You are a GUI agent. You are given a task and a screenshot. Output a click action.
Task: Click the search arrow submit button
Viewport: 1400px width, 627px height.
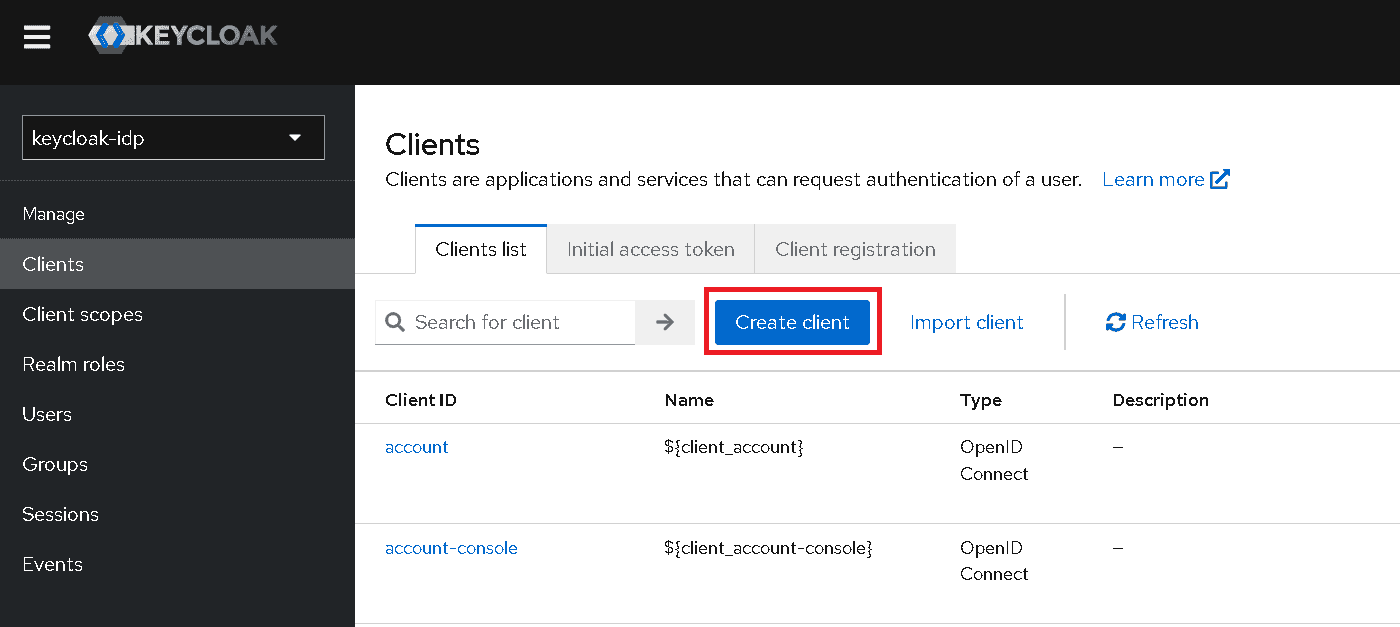(665, 322)
